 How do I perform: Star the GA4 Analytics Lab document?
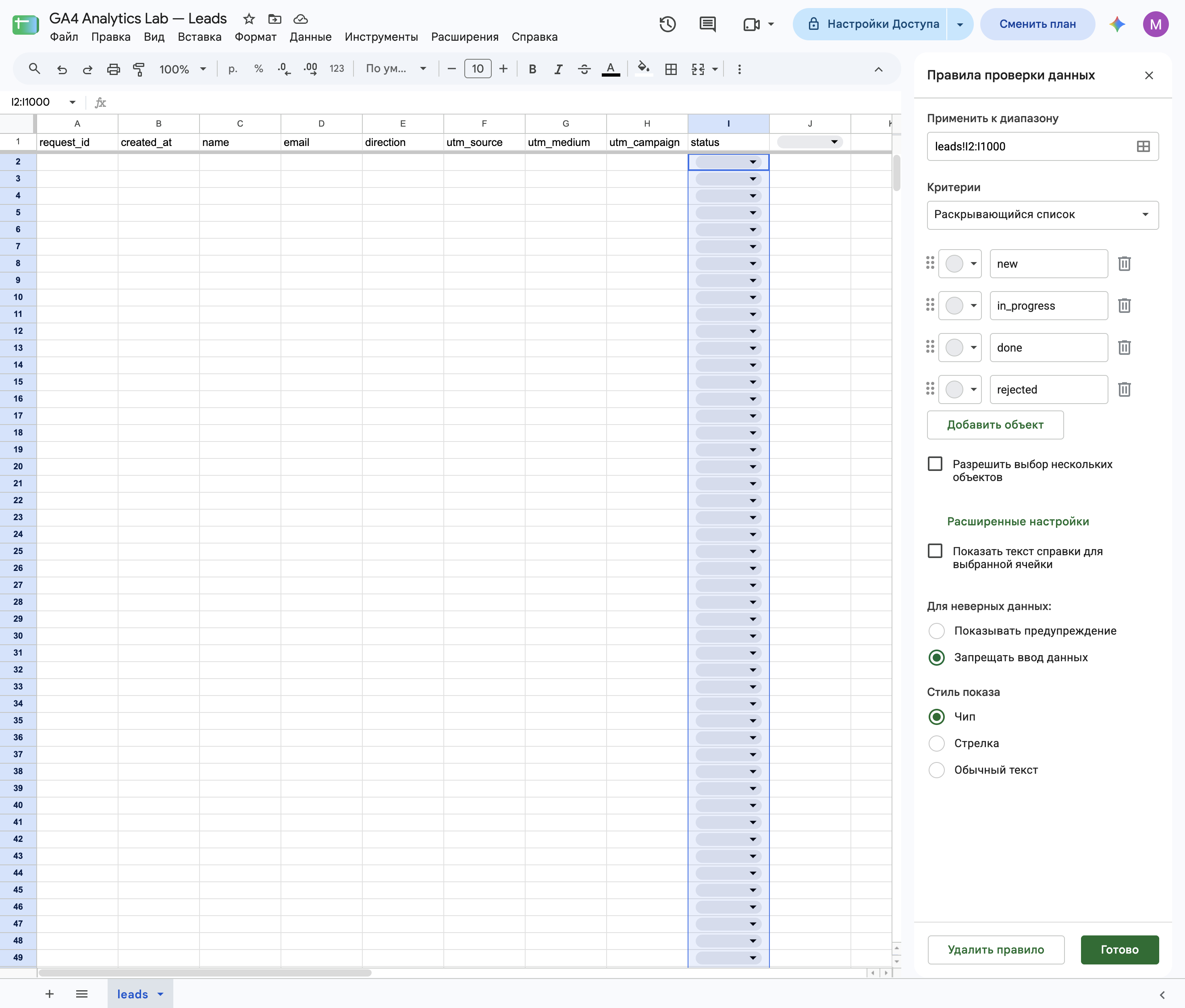[x=248, y=19]
